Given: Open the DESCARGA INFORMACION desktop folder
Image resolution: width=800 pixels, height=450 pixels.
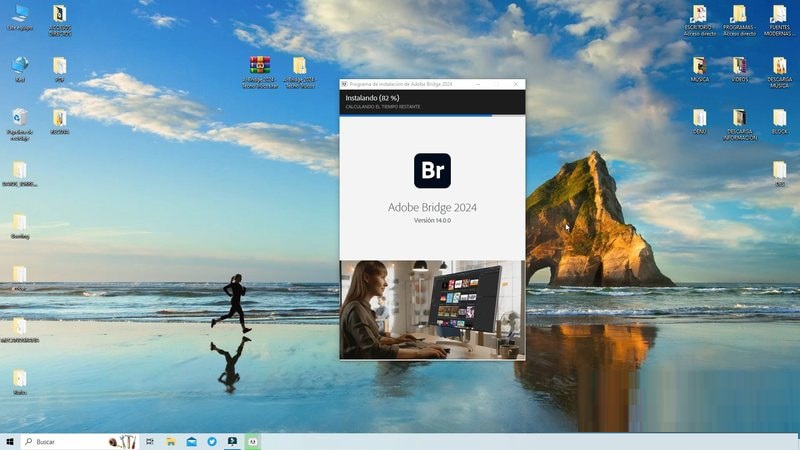Looking at the screenshot, I should pyautogui.click(x=739, y=124).
